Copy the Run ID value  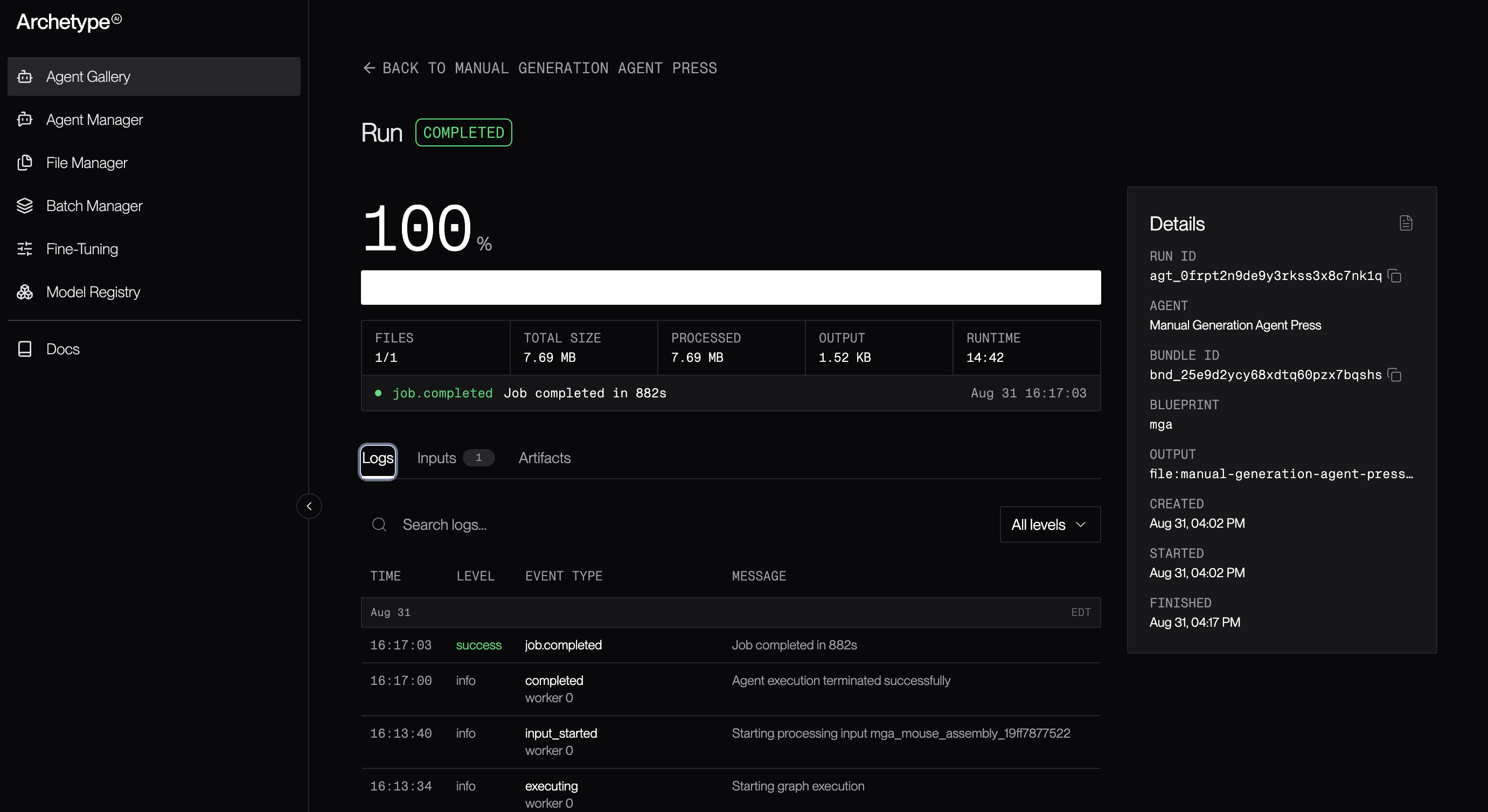(1394, 276)
